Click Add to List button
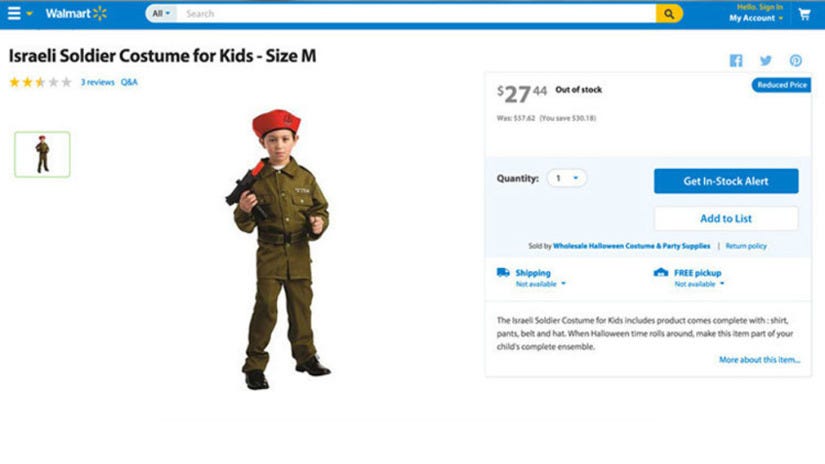The width and height of the screenshot is (825, 464). click(726, 218)
